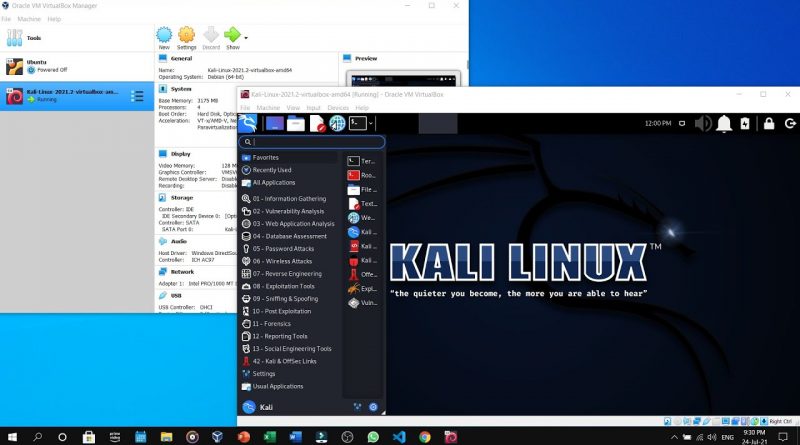Select All Applications in Kali menu

(288, 183)
